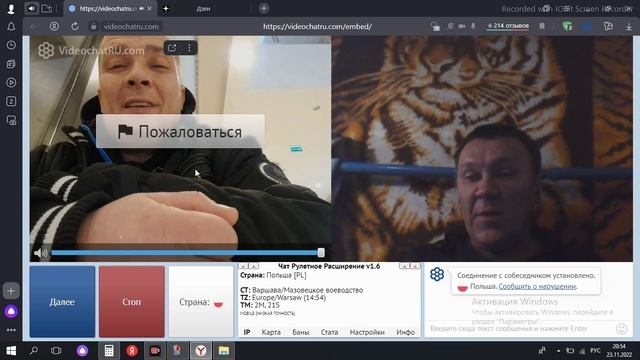Click the Далее next button
The width and height of the screenshot is (640, 360).
pyautogui.click(x=62, y=302)
